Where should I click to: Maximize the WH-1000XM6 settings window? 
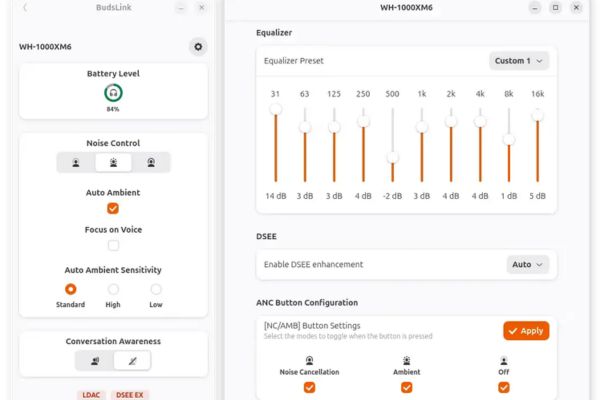[x=556, y=7]
